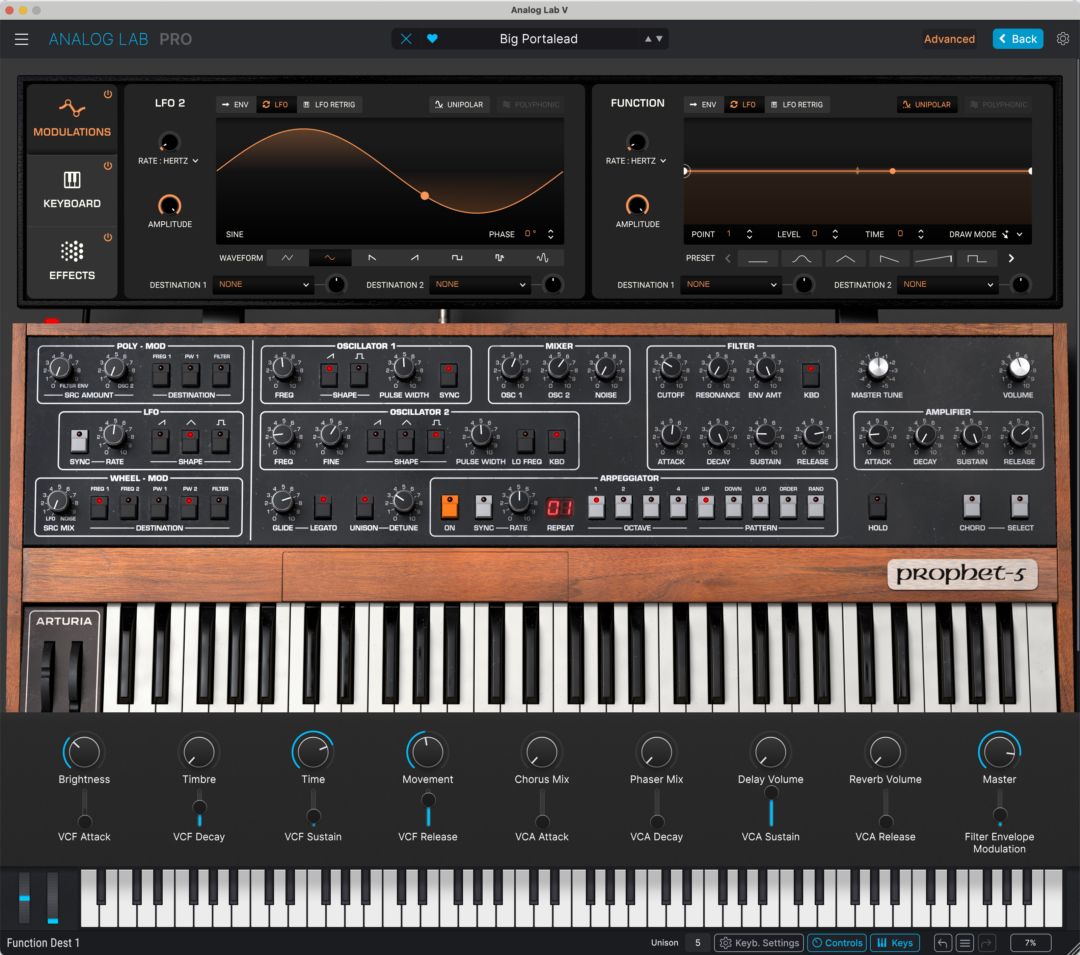Image resolution: width=1080 pixels, height=955 pixels.
Task: Open the Big Portalead preset name
Action: (x=539, y=39)
